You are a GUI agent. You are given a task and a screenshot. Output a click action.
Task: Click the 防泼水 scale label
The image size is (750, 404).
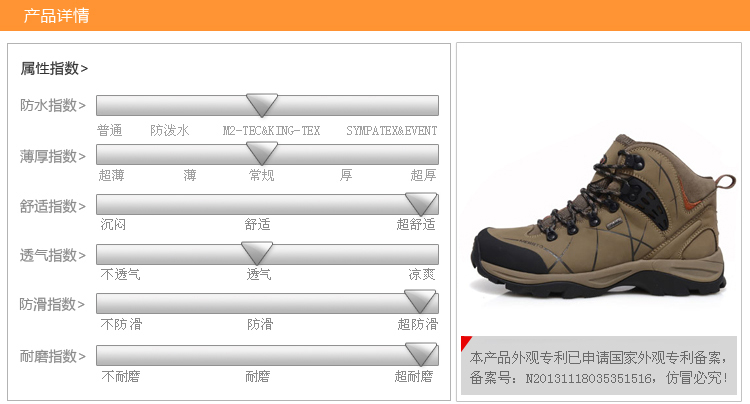click(170, 131)
